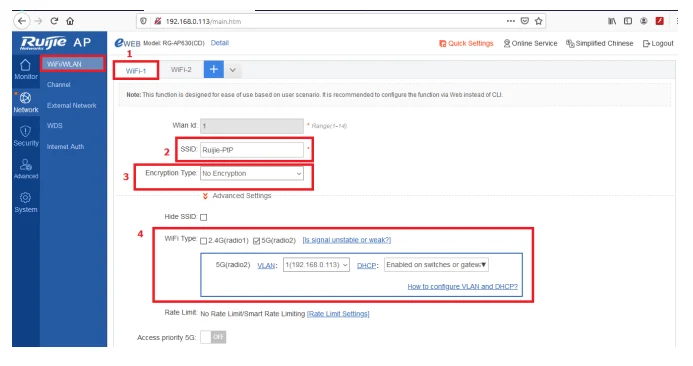693x366 pixels.
Task: Switch to the WiFi-2 tab
Action: click(181, 70)
